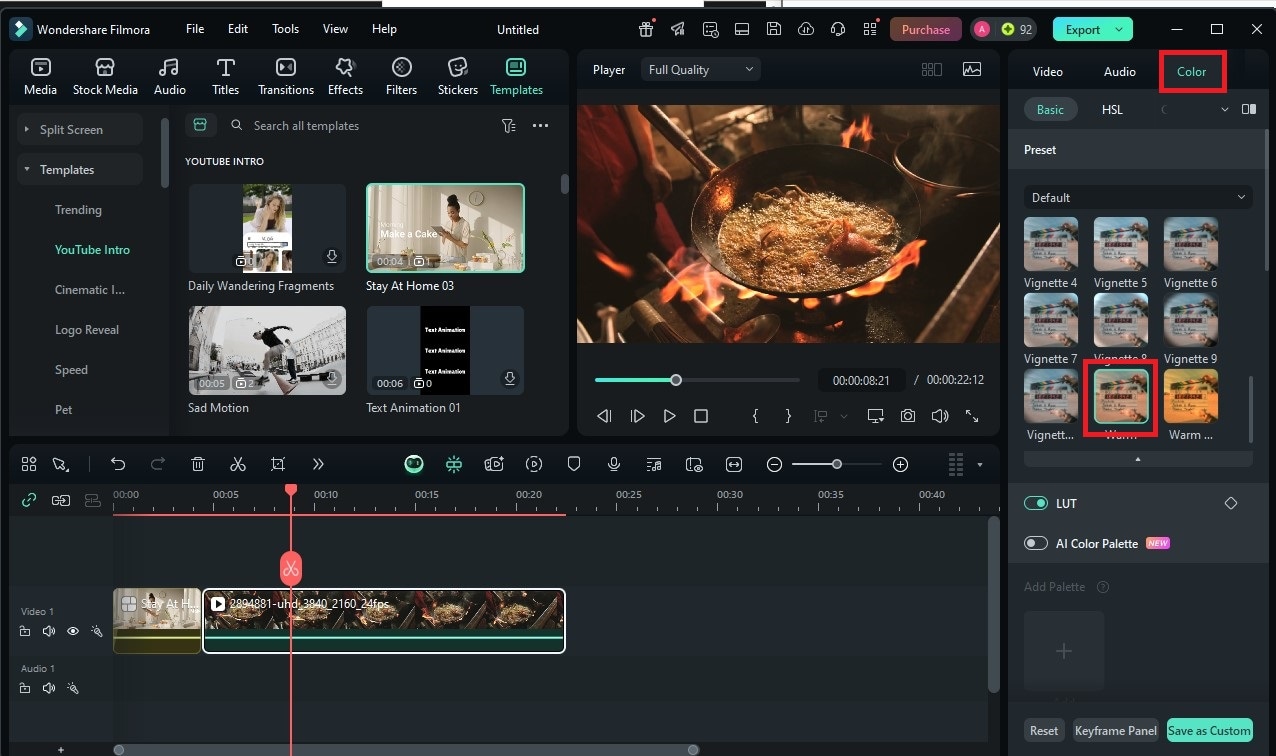The height and width of the screenshot is (756, 1276).
Task: Switch to the Titles tab
Action: click(x=225, y=77)
